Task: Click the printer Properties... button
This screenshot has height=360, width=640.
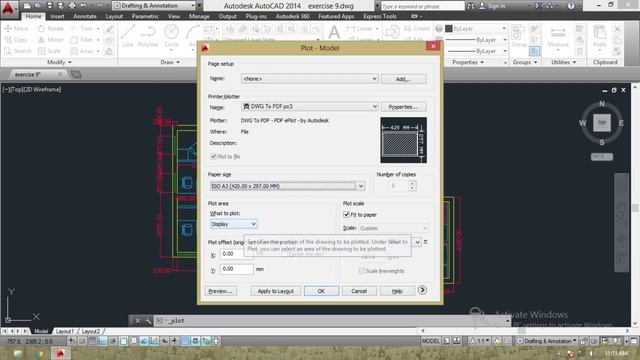Action: (404, 107)
